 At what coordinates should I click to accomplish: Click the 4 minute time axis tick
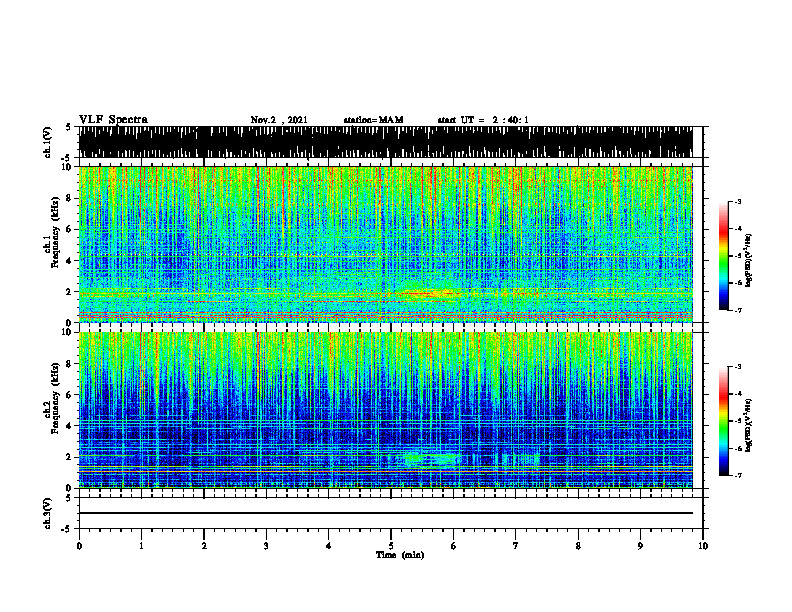329,546
